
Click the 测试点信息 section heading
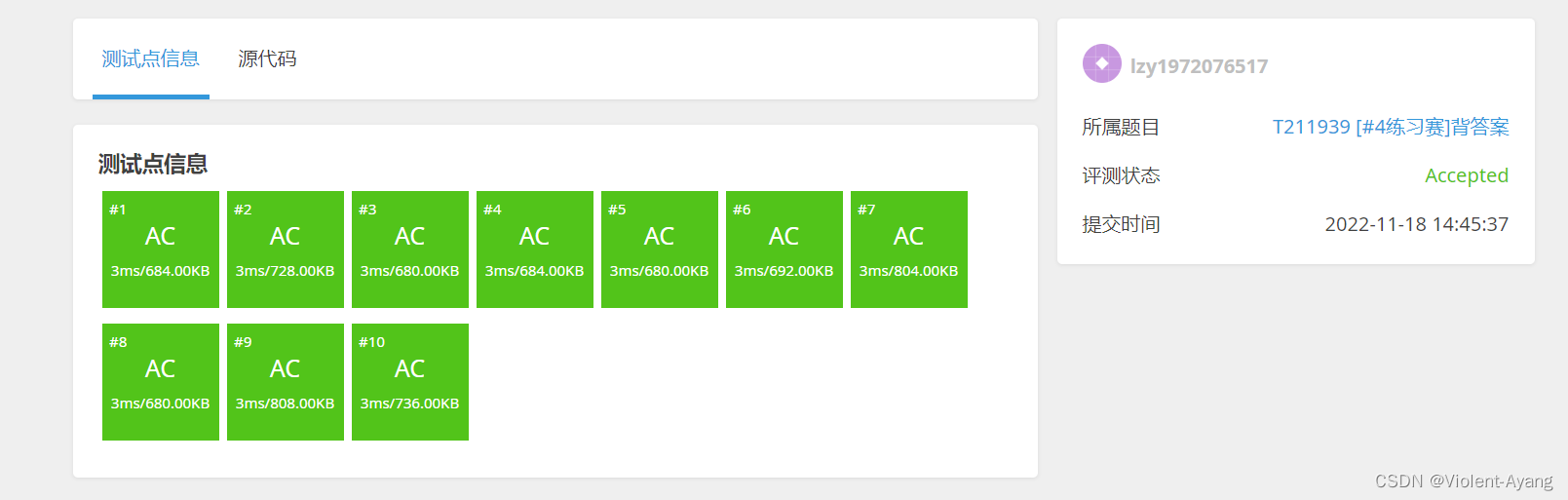click(x=153, y=164)
